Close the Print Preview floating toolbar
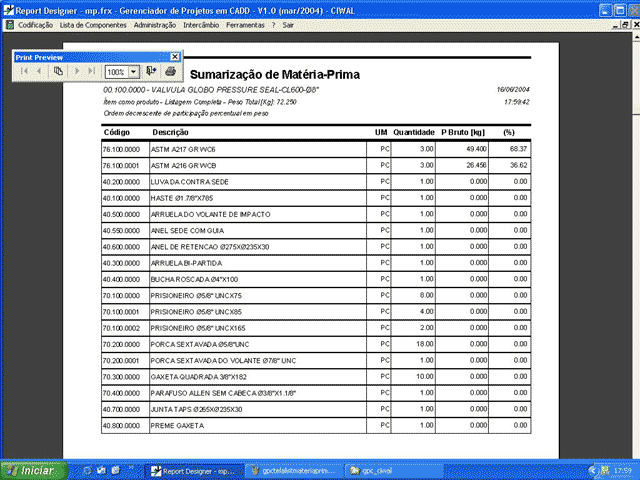Viewport: 640px width, 480px height. [x=175, y=57]
